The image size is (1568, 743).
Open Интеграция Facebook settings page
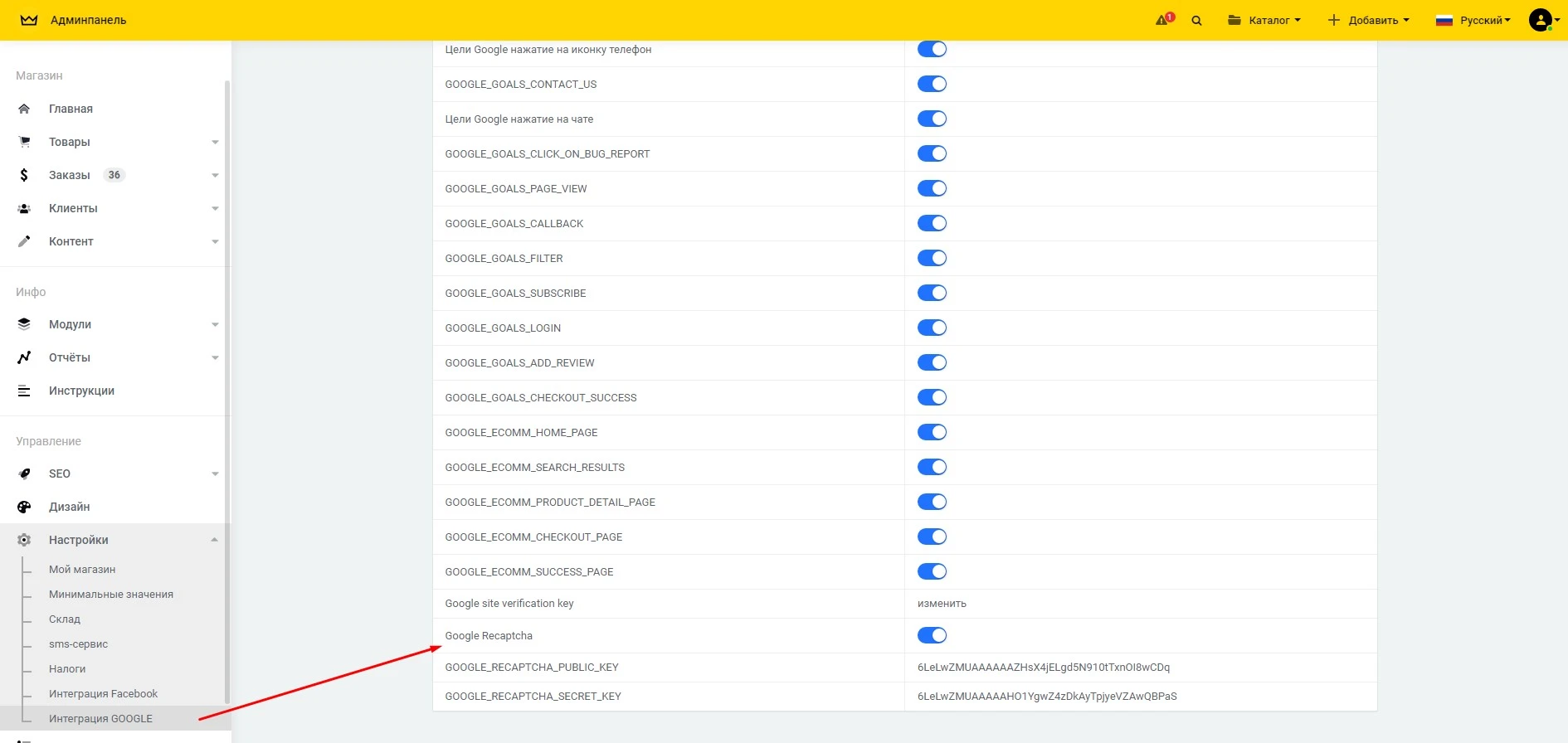point(103,693)
